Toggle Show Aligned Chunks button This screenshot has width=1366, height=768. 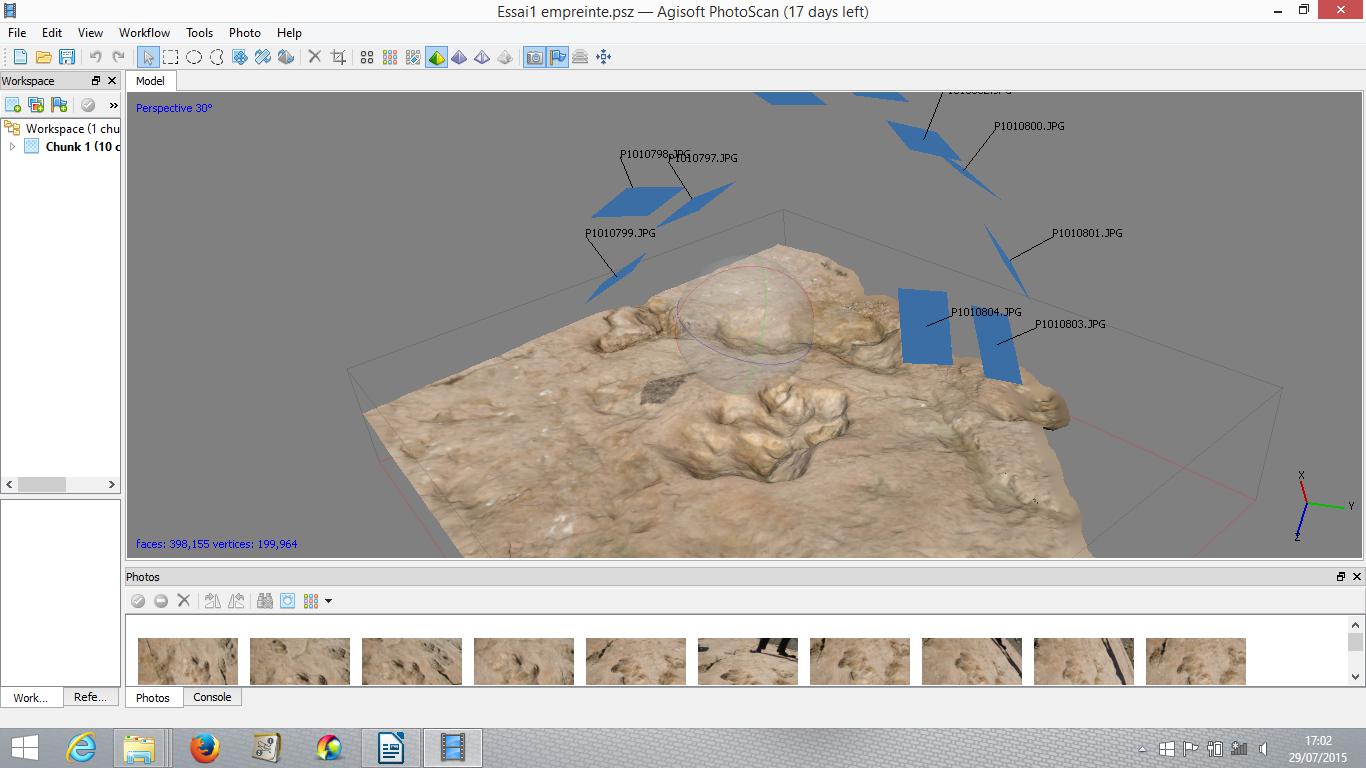point(580,57)
